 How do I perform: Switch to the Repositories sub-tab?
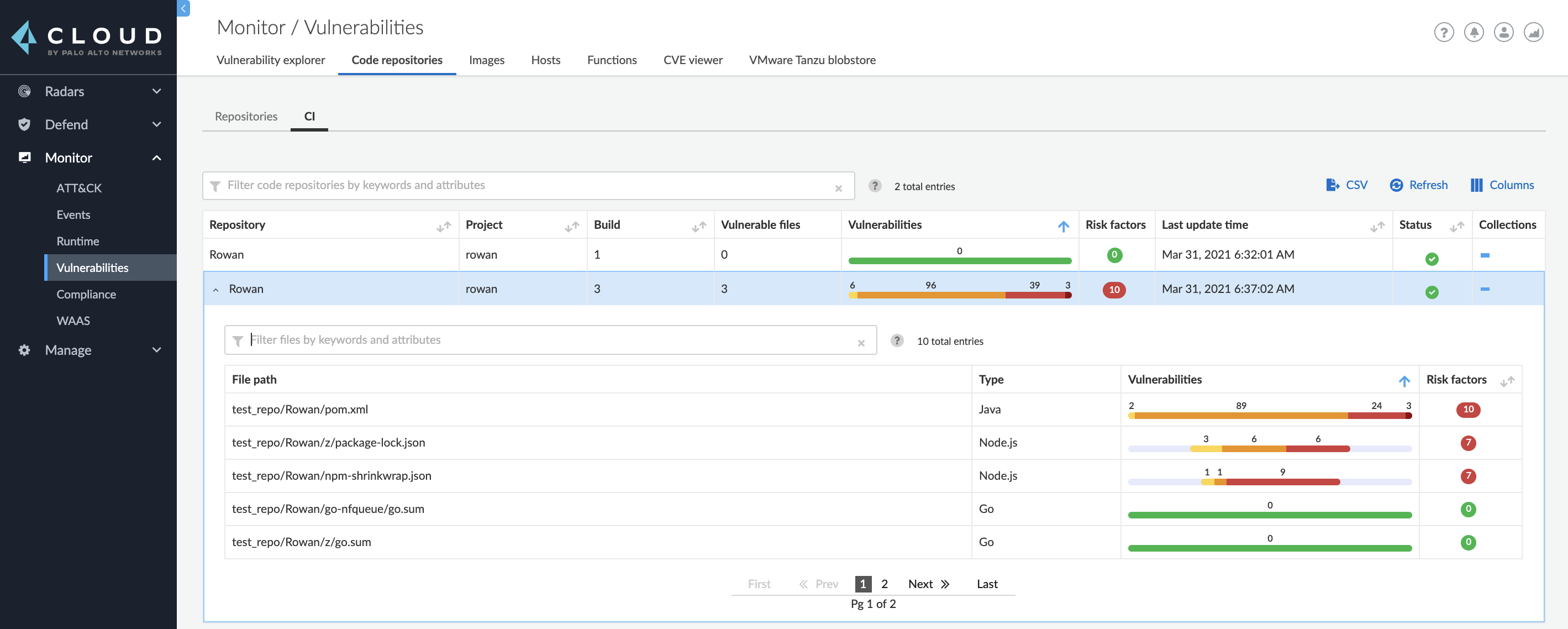[x=246, y=116]
